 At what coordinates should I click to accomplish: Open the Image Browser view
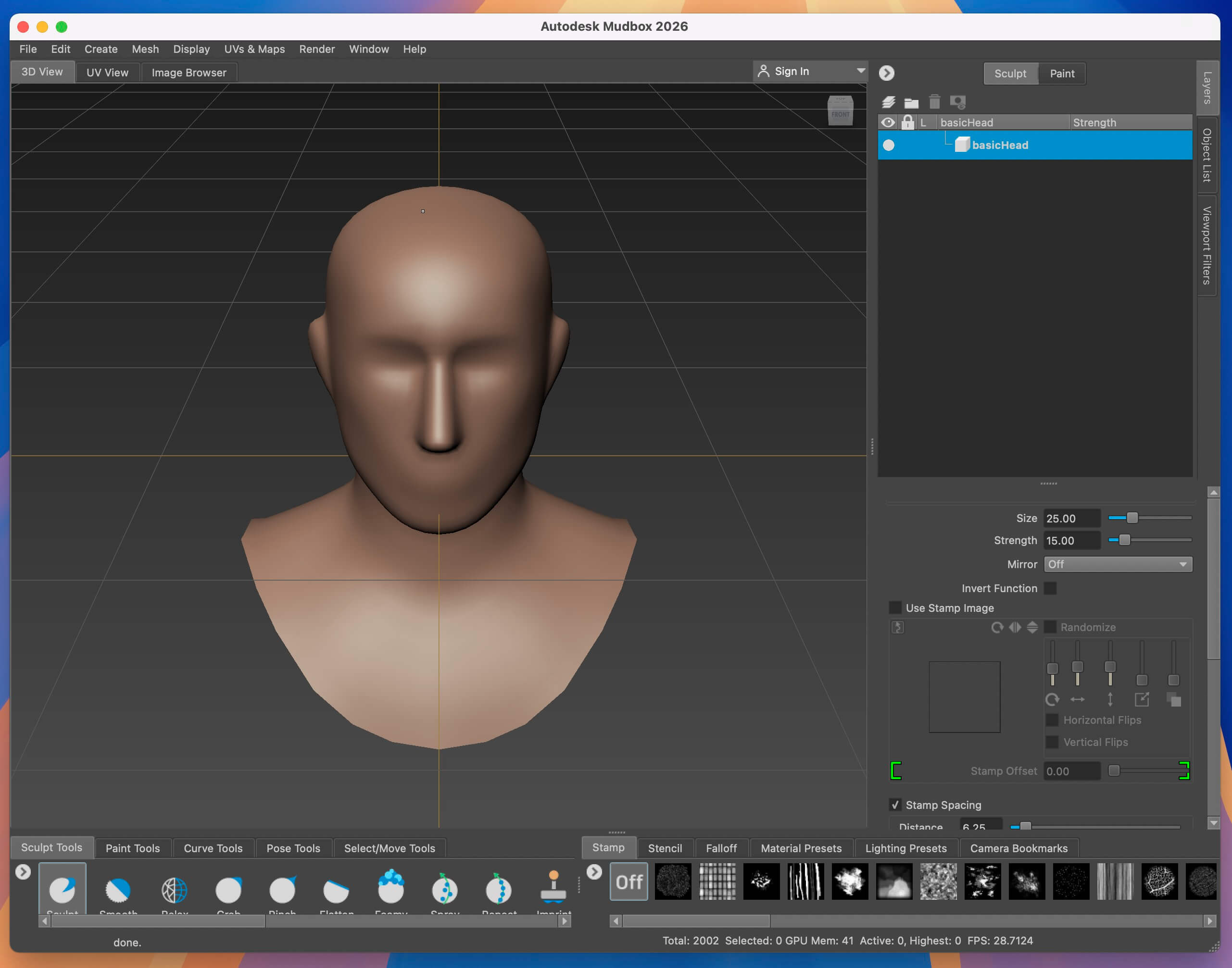tap(189, 72)
